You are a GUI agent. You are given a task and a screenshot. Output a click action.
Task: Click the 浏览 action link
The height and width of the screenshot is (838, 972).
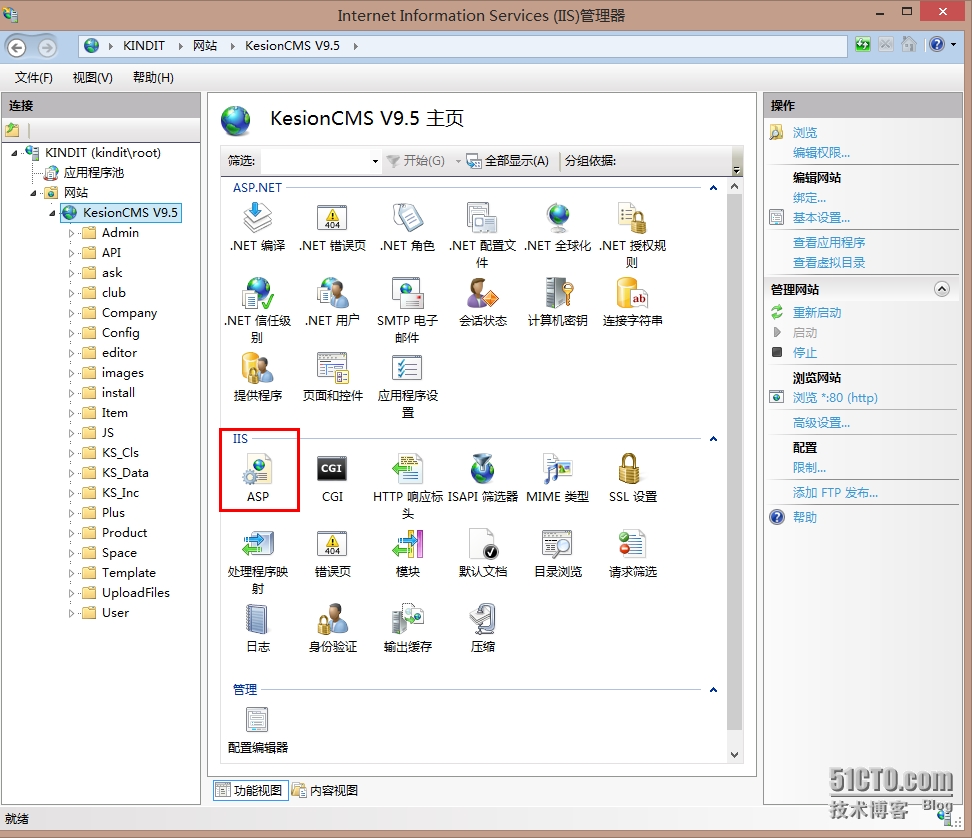pyautogui.click(x=805, y=133)
